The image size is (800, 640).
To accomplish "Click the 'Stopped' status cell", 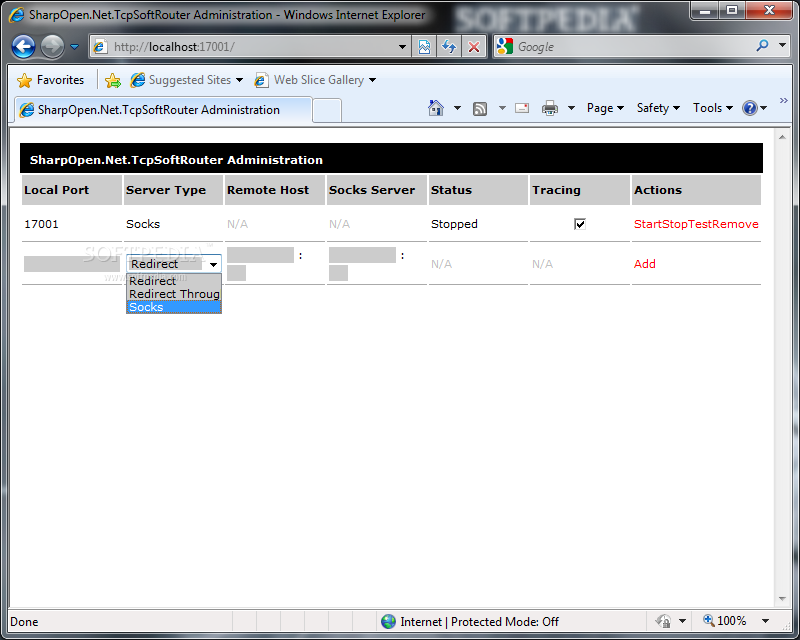I will [x=454, y=224].
